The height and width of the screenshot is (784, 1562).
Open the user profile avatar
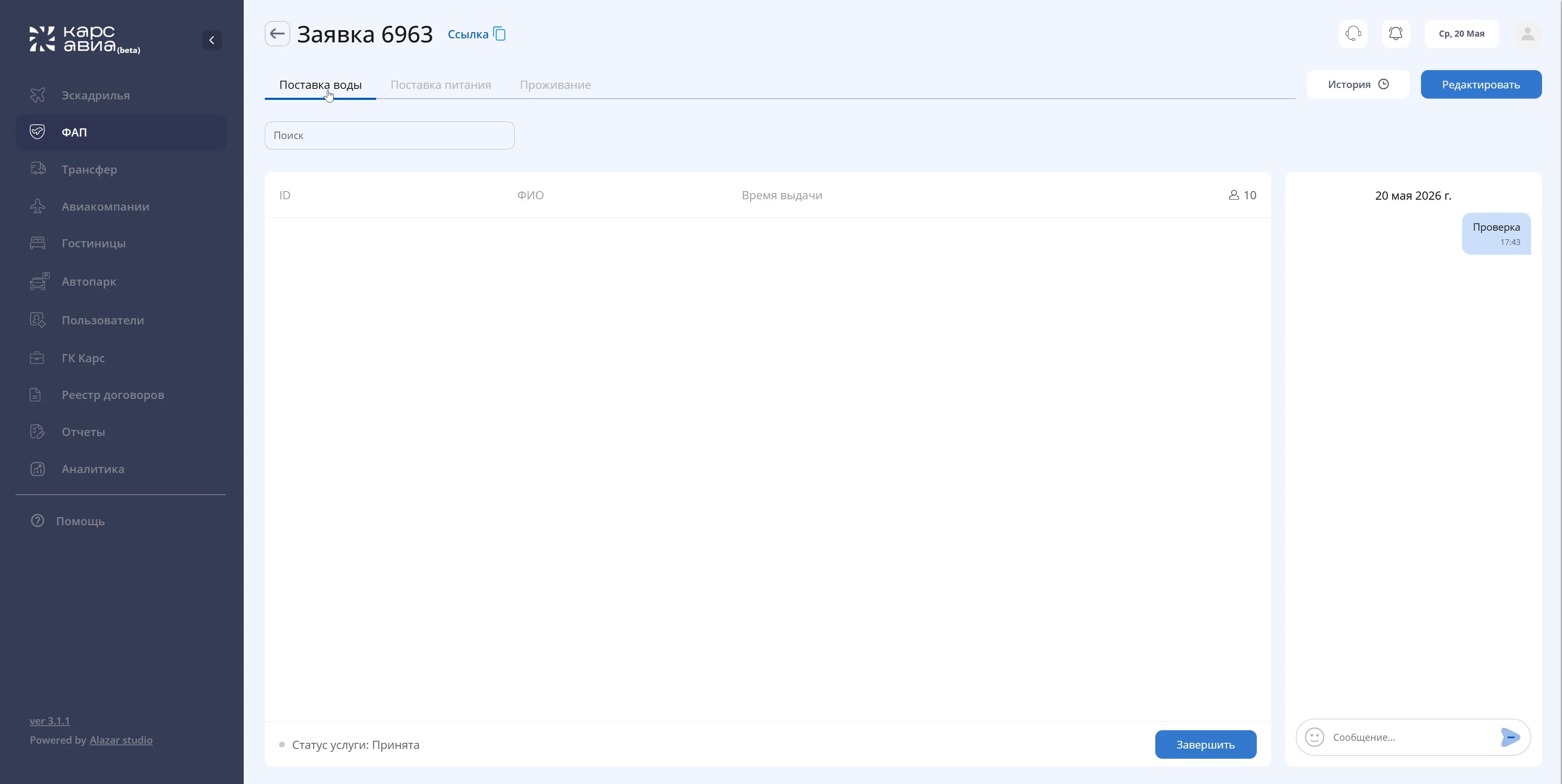(x=1527, y=33)
